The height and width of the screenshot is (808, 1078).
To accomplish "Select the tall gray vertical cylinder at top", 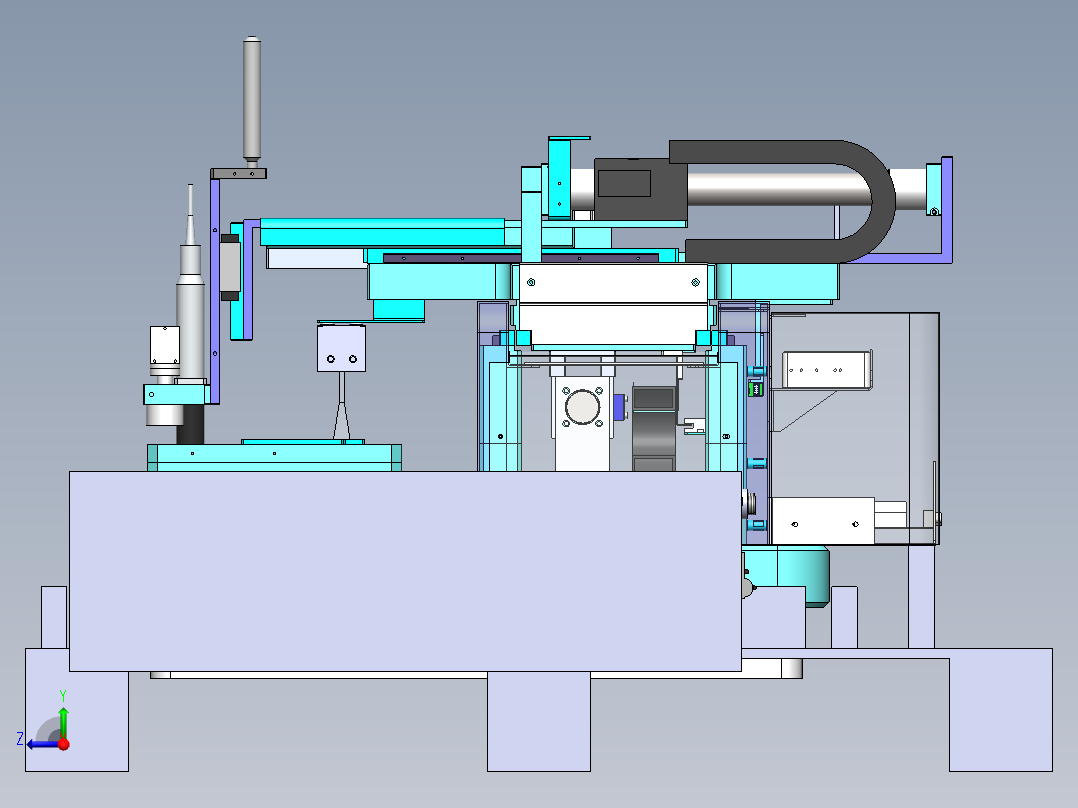I will [x=252, y=100].
